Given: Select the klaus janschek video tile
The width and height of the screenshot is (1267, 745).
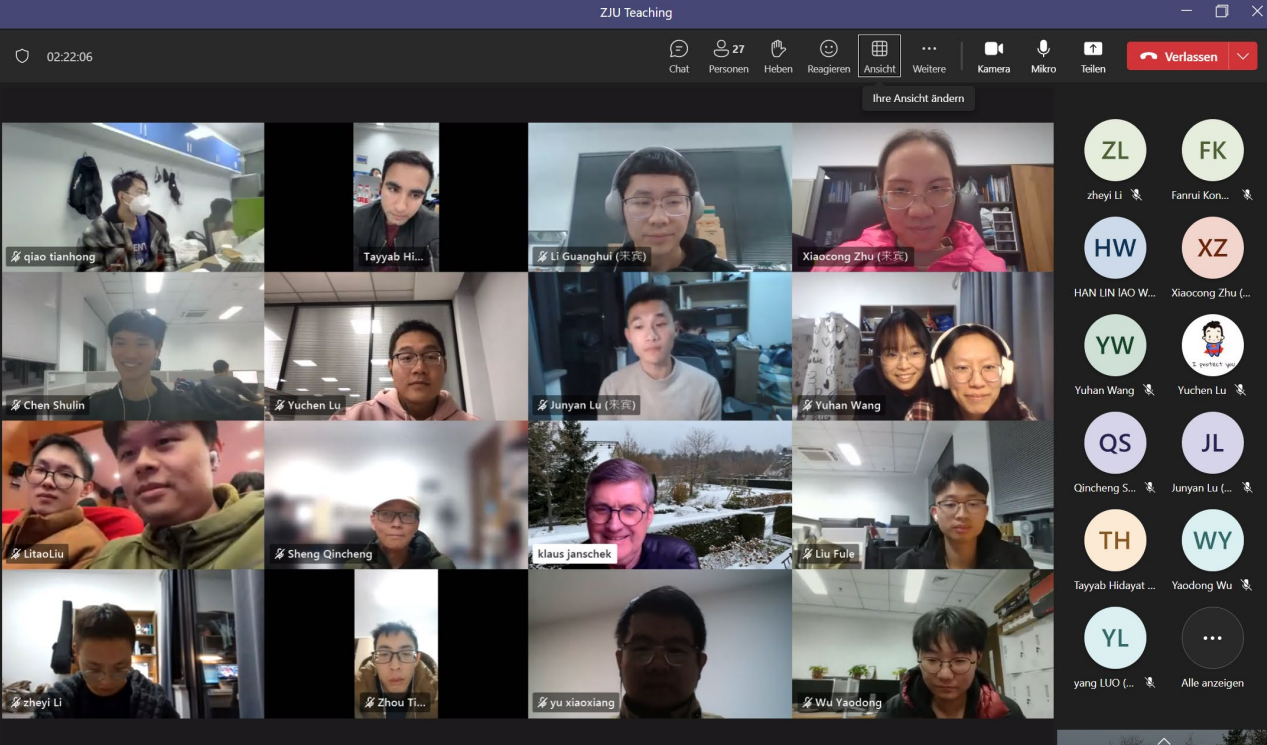Looking at the screenshot, I should (660, 495).
